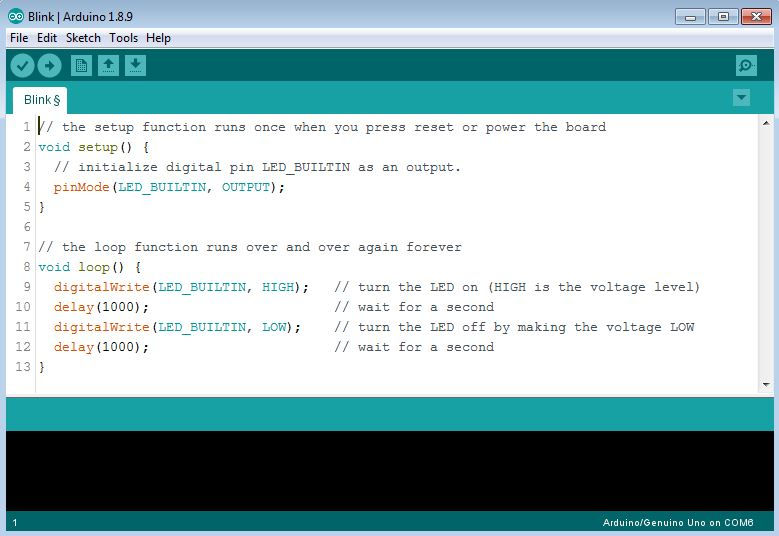Open the Serial Monitor magnifier icon
The image size is (779, 536).
(x=746, y=66)
